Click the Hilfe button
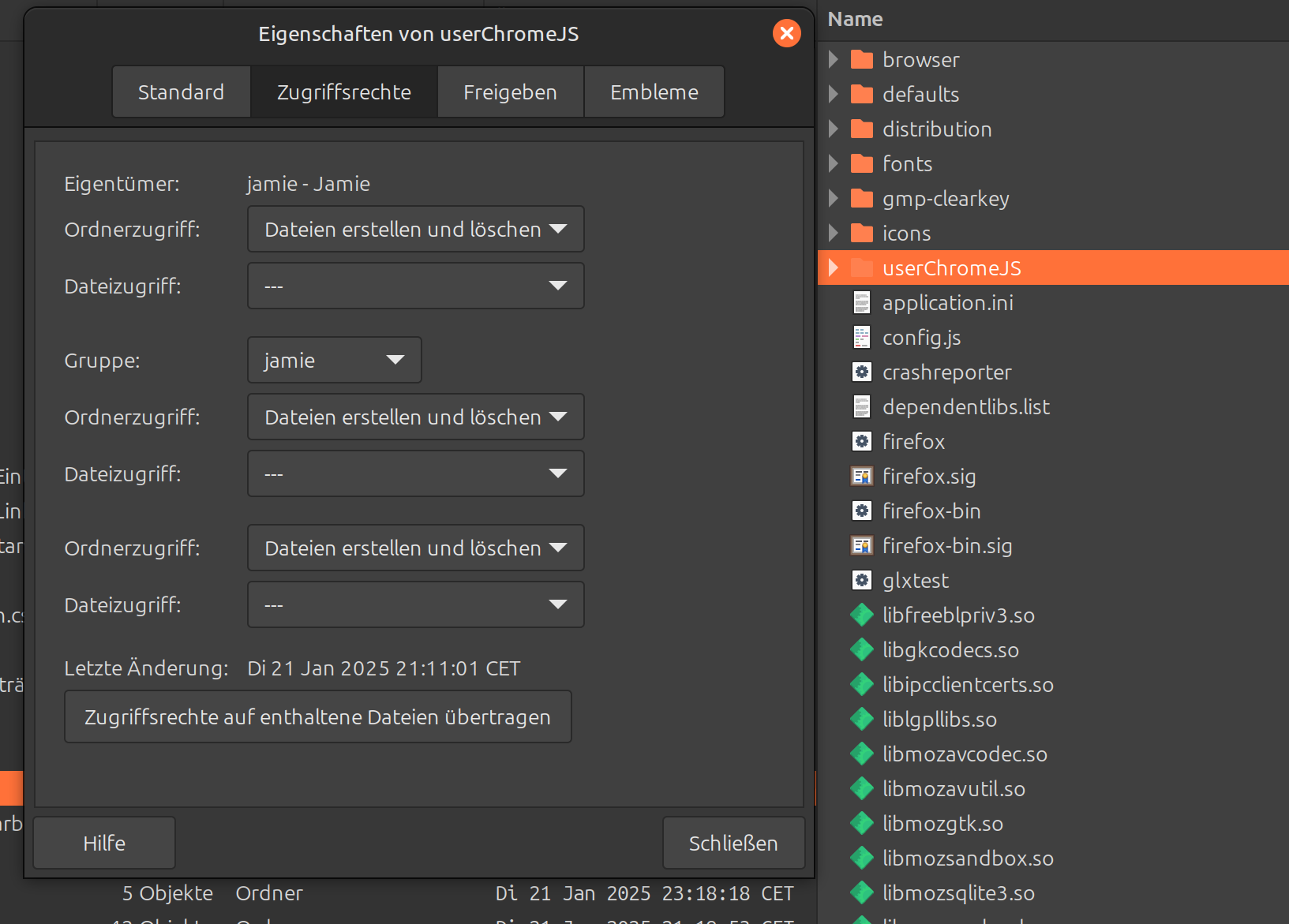Screen dimensions: 1289x924 pyautogui.click(x=104, y=844)
